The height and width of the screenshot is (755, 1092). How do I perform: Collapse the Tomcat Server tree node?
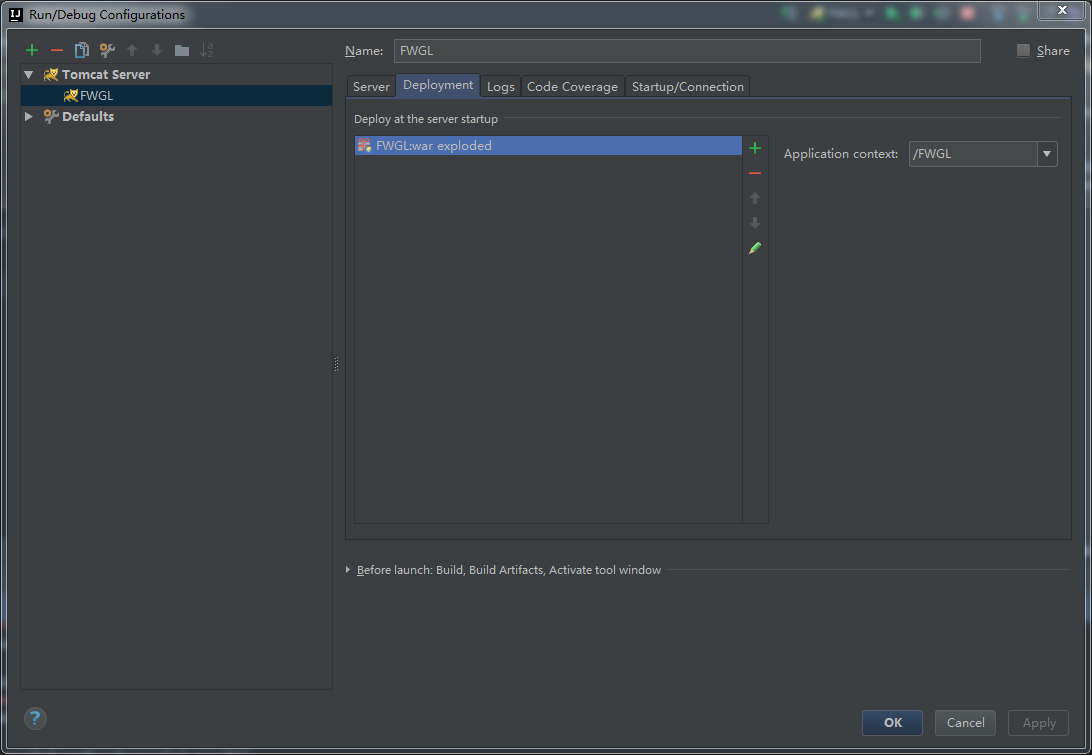coord(29,75)
